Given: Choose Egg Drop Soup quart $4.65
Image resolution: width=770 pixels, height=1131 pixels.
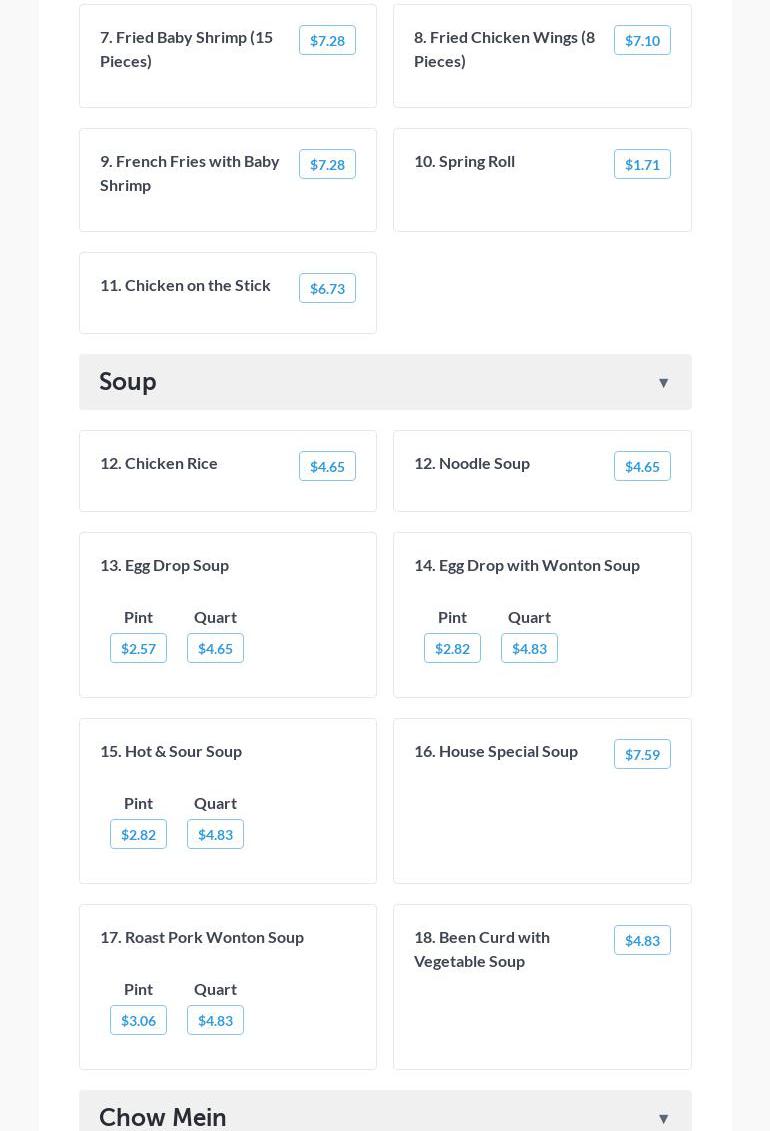Looking at the screenshot, I should [215, 648].
